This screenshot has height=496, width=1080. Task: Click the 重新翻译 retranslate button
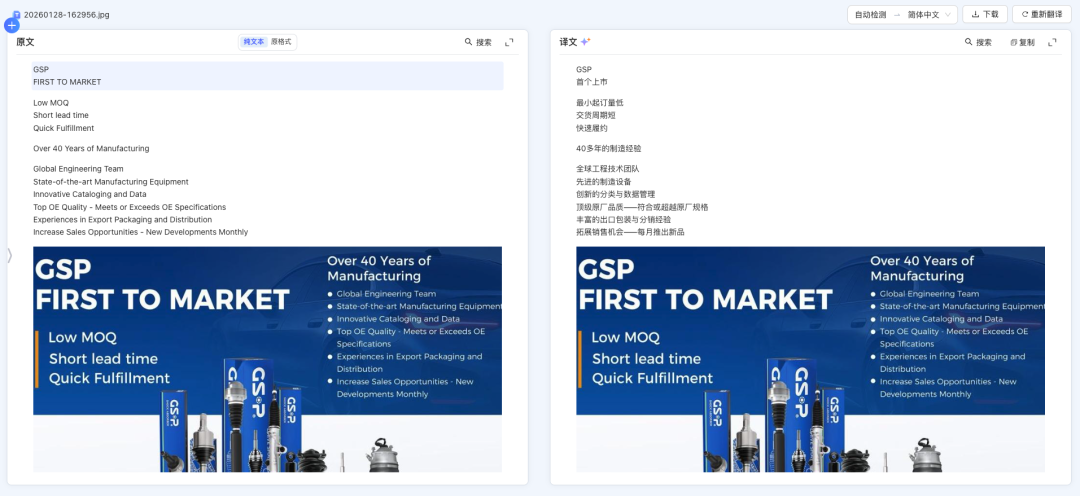[1041, 14]
